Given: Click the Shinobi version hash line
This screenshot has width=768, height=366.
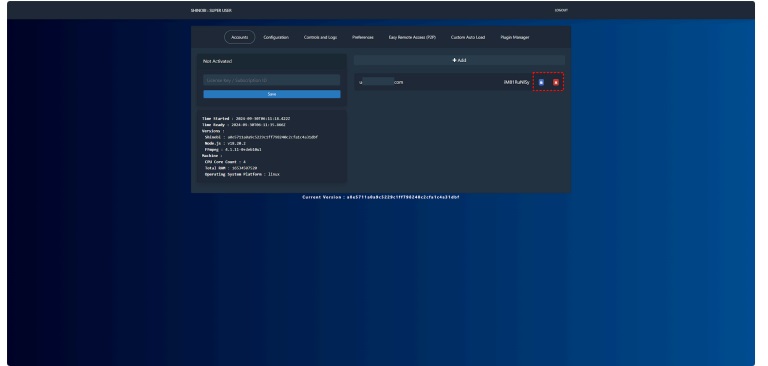Looking at the screenshot, I should 261,137.
